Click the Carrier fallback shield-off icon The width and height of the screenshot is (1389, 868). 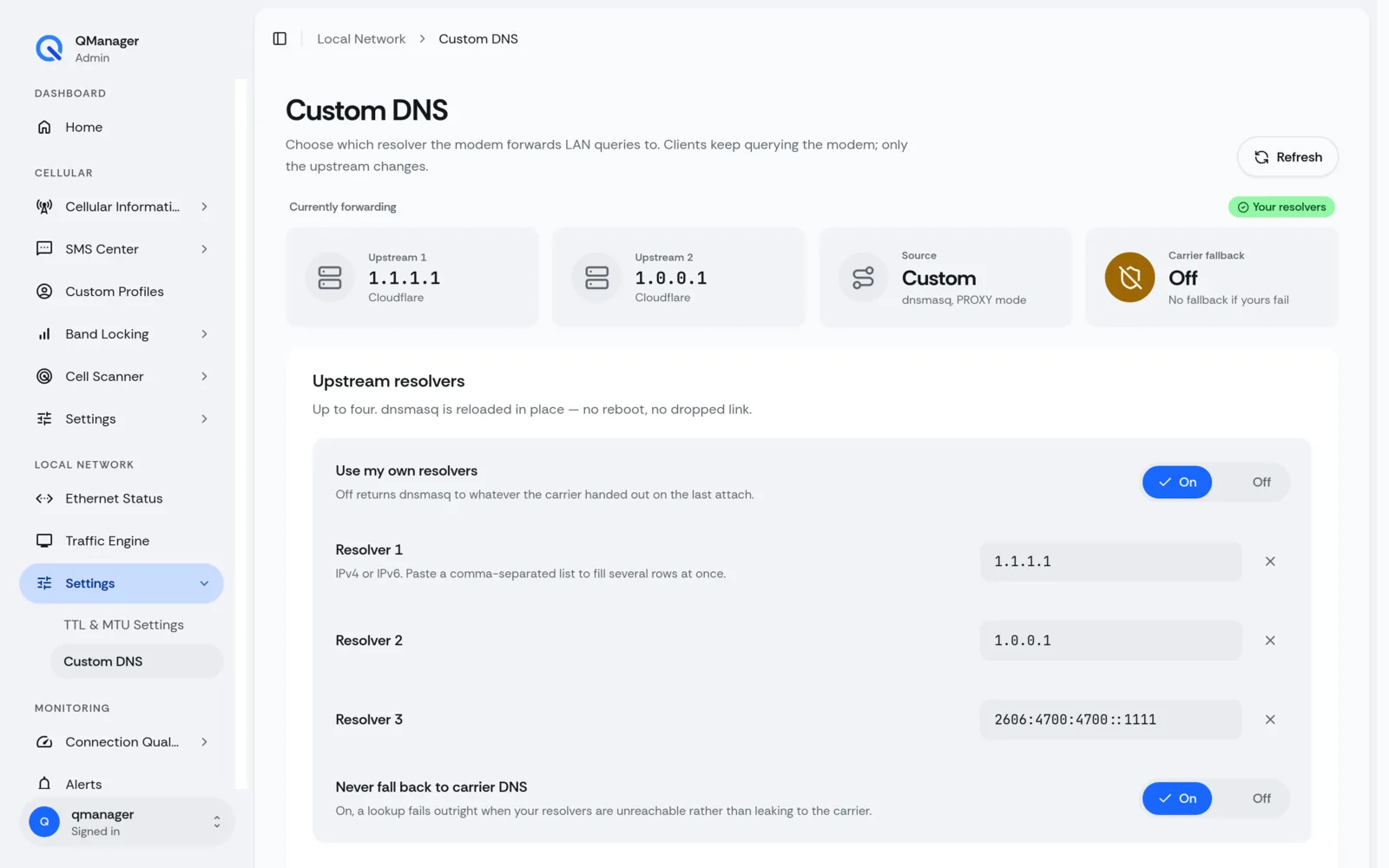click(1129, 278)
